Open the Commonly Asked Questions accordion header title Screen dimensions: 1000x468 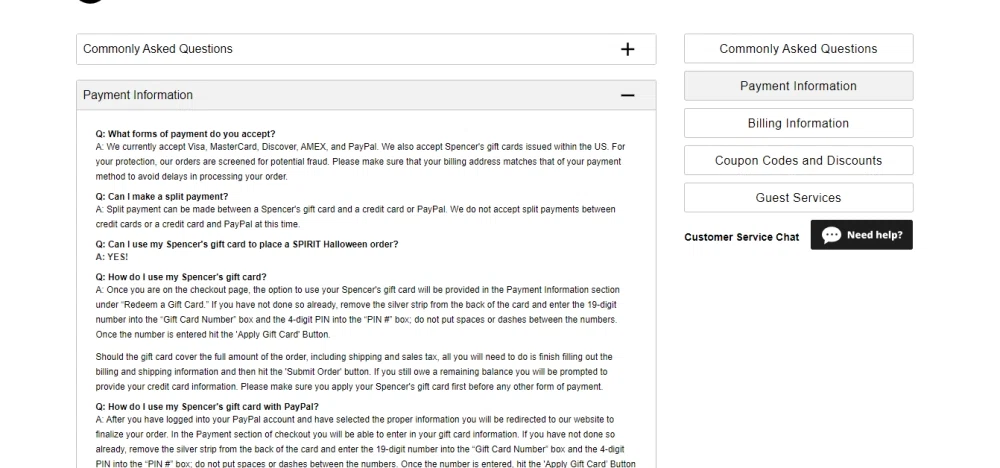[x=158, y=49]
